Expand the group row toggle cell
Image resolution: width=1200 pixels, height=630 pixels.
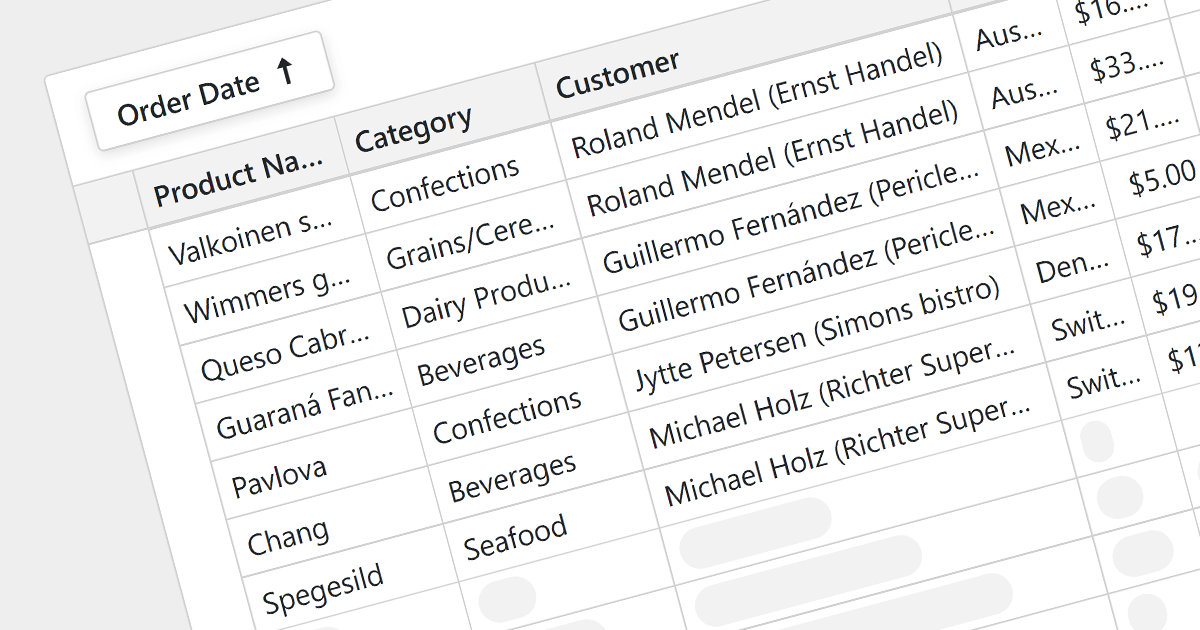pos(112,214)
